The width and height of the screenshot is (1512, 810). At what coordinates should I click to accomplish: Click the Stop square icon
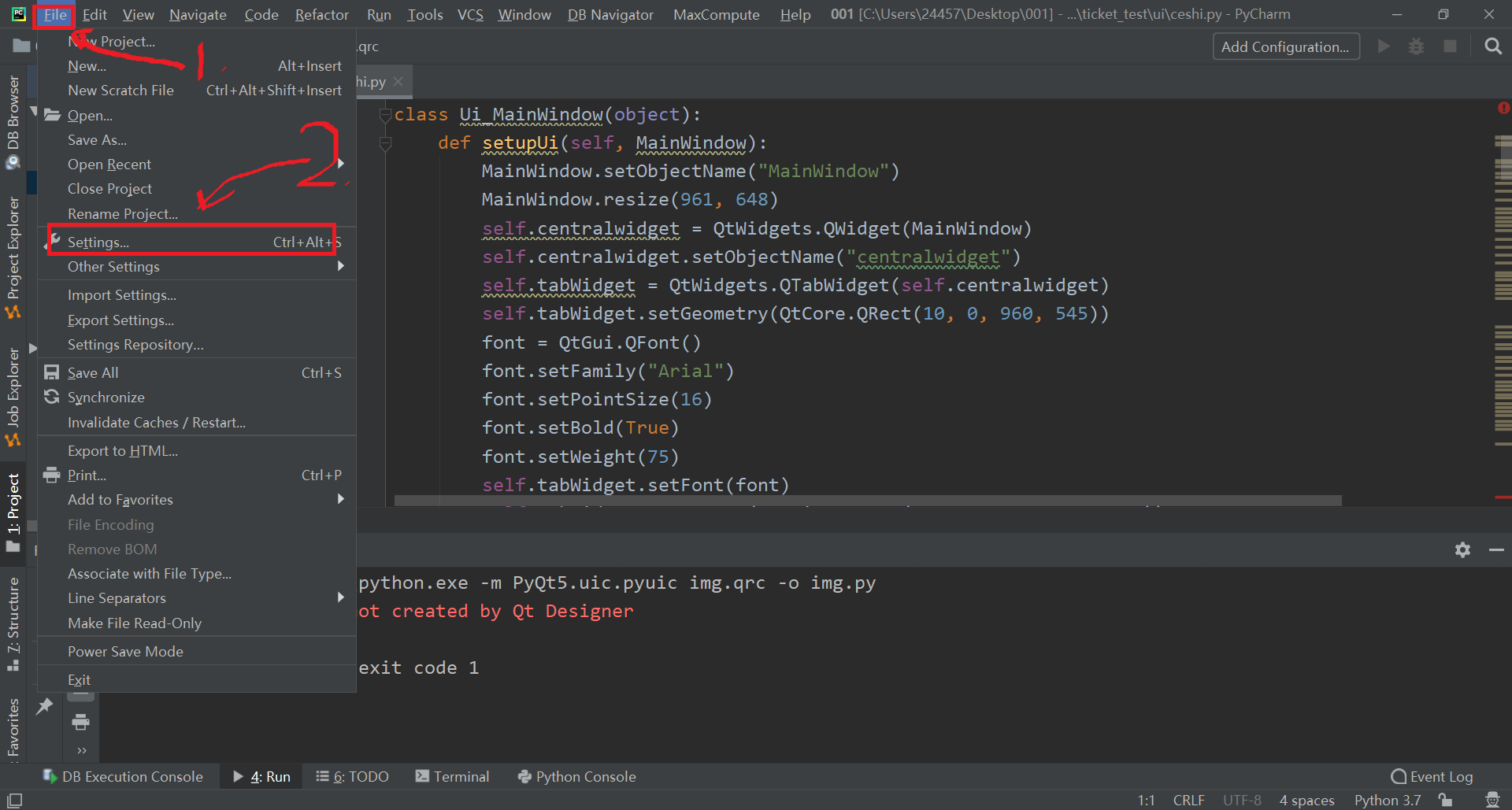1450,46
